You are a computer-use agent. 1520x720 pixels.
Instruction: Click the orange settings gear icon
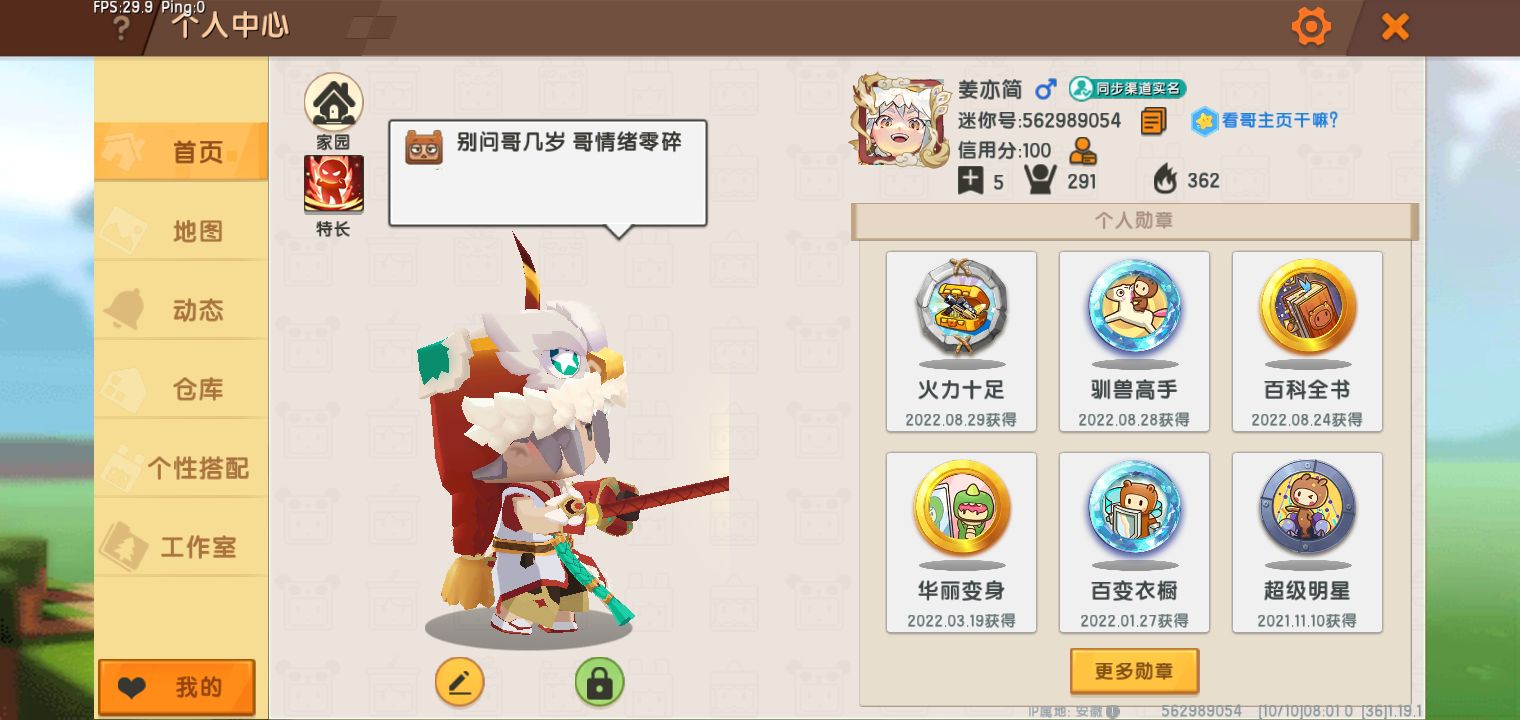pyautogui.click(x=1310, y=26)
